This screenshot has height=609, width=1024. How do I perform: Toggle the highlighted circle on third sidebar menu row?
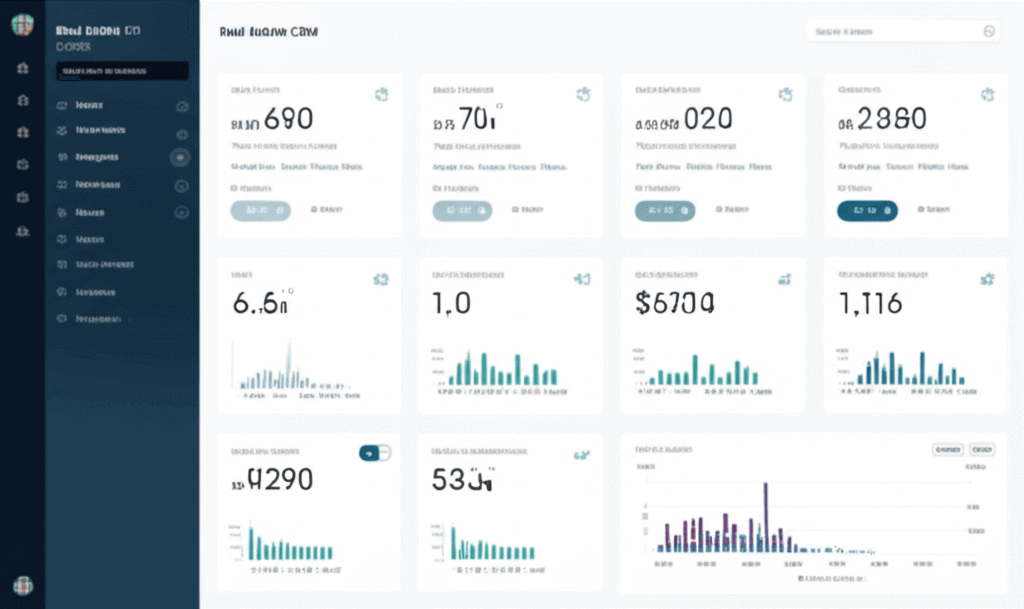[x=180, y=157]
